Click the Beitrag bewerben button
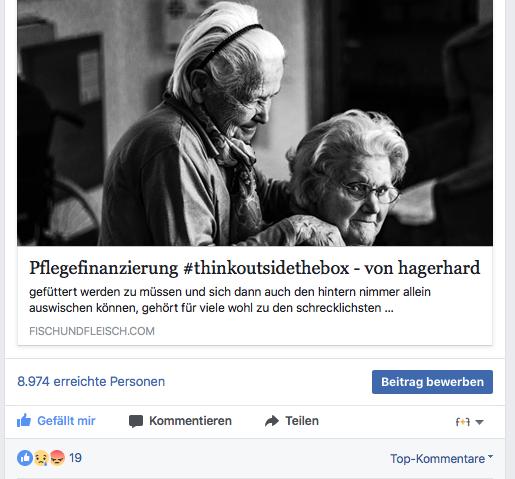 (432, 382)
